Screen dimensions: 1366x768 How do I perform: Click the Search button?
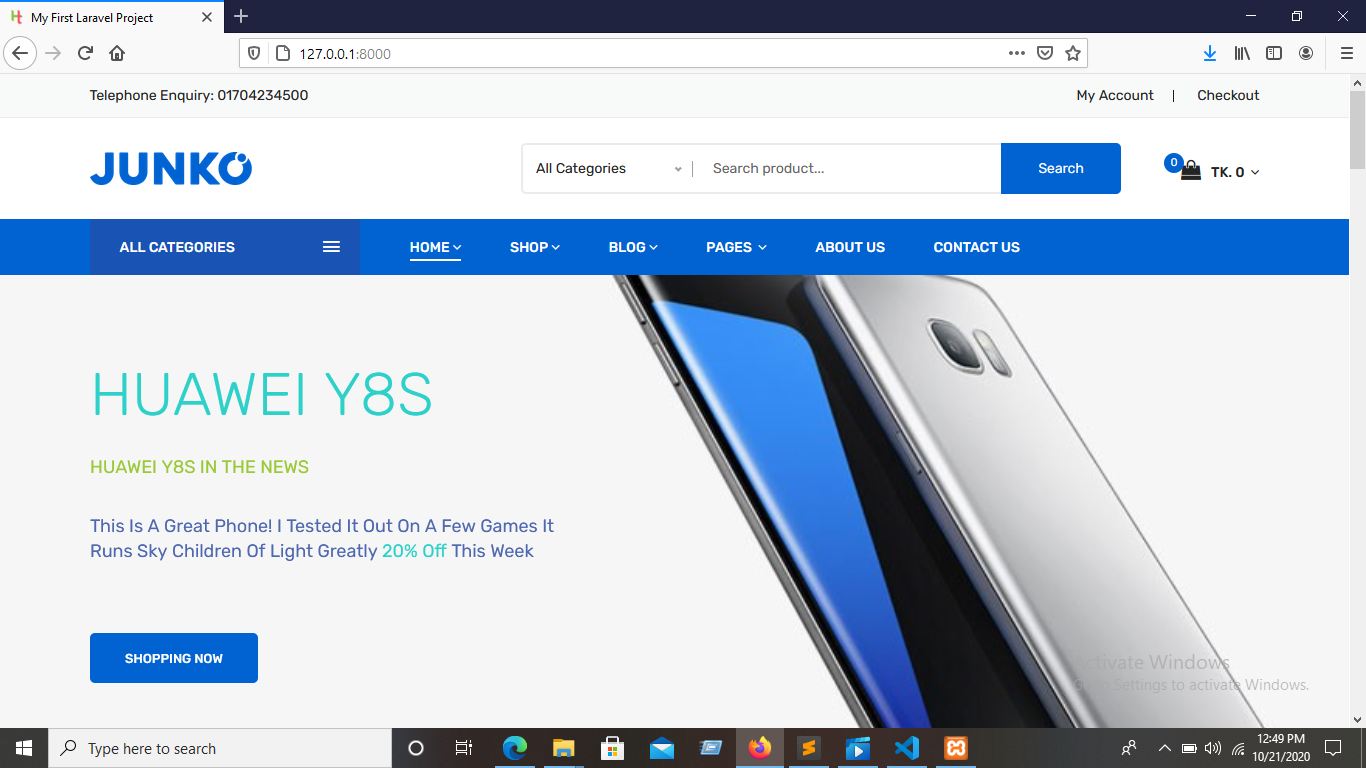(x=1061, y=168)
